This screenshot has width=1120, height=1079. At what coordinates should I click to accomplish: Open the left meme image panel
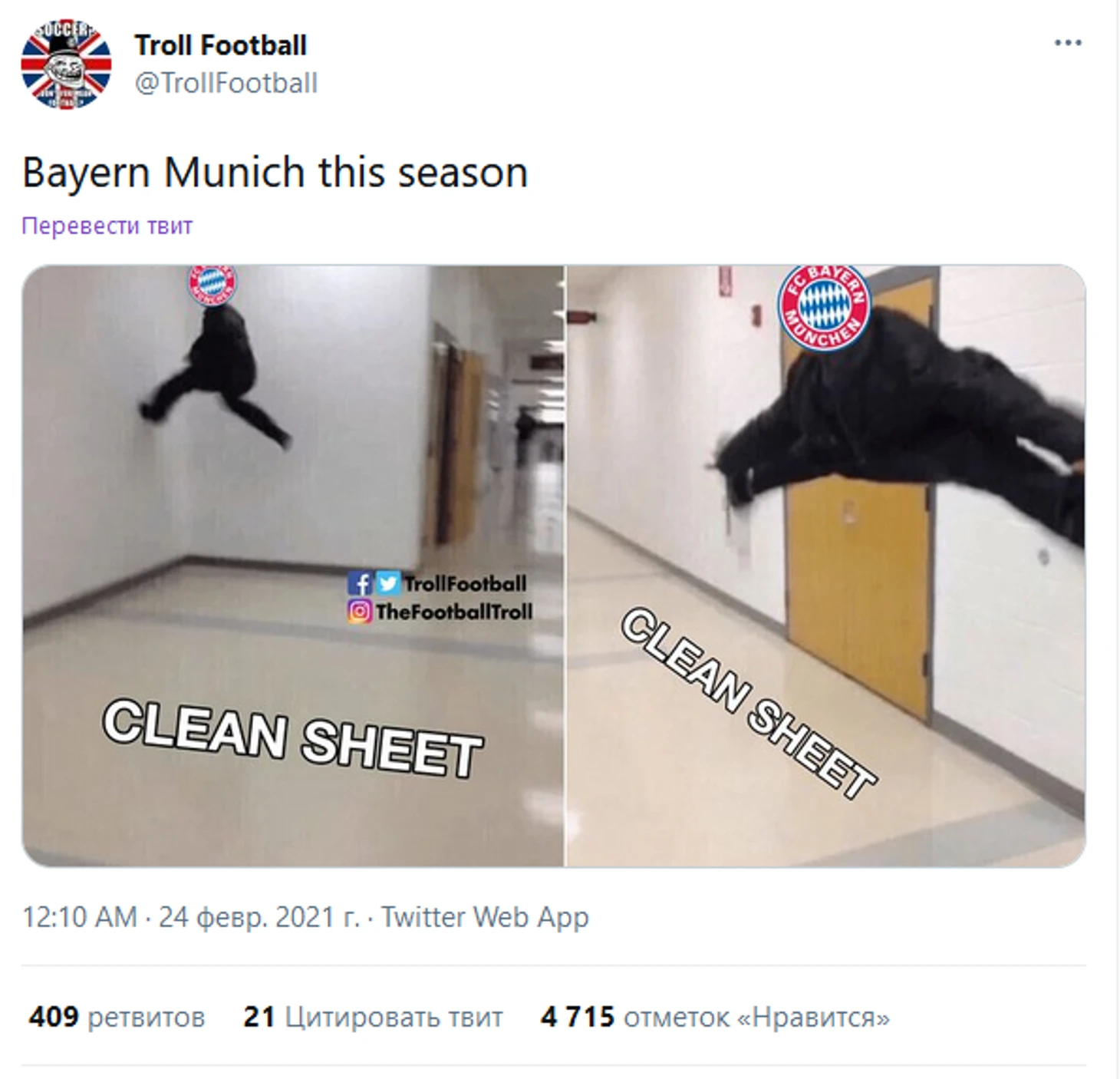(292, 566)
